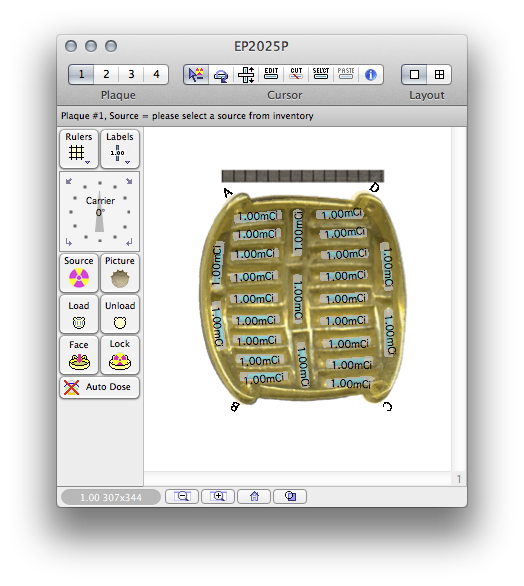Open the Rulers dropdown menu
The width and height of the screenshot is (524, 586).
(x=79, y=149)
